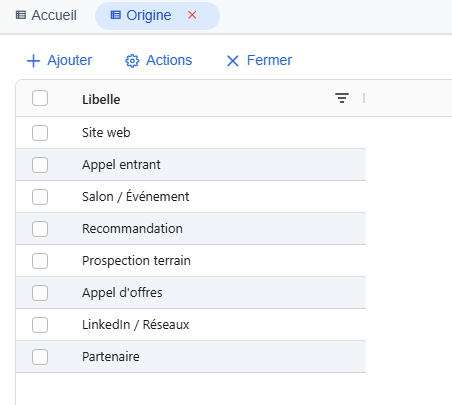Screen dimensions: 452x405
Task: Click the Partenaire entry
Action: pyautogui.click(x=111, y=357)
